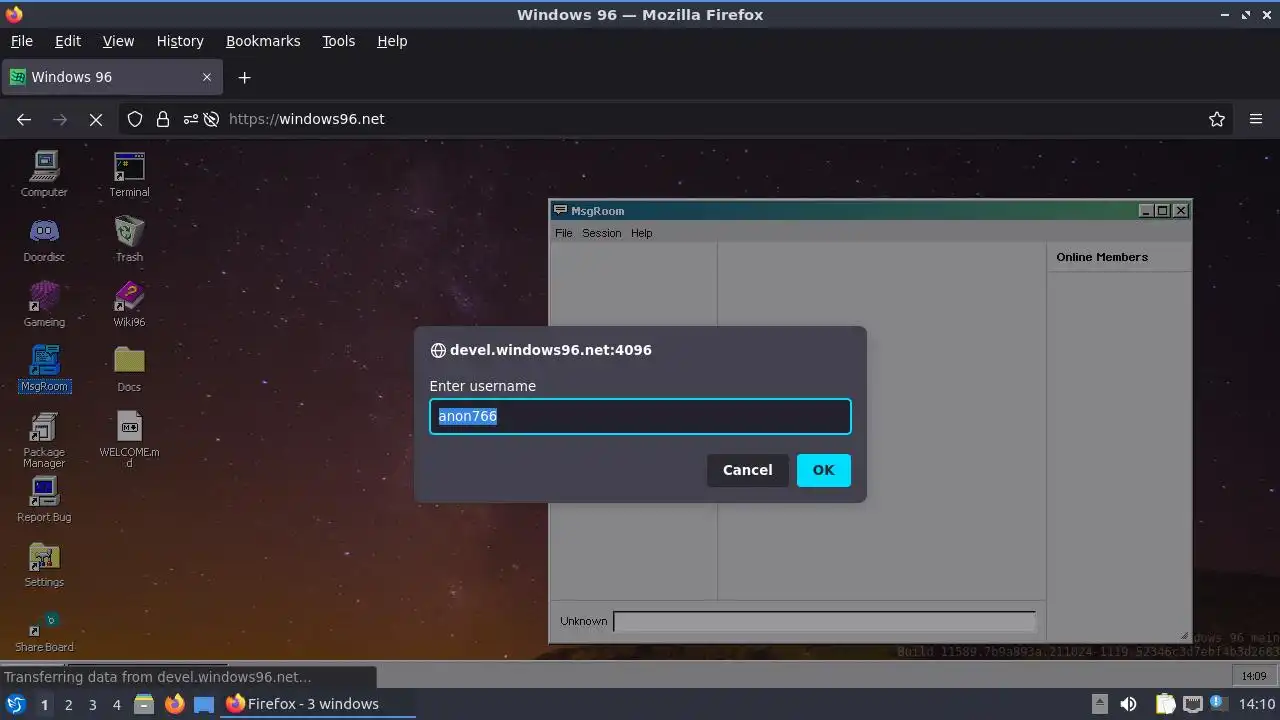Click Cancel in username dialog
Image resolution: width=1280 pixels, height=720 pixels.
click(747, 470)
